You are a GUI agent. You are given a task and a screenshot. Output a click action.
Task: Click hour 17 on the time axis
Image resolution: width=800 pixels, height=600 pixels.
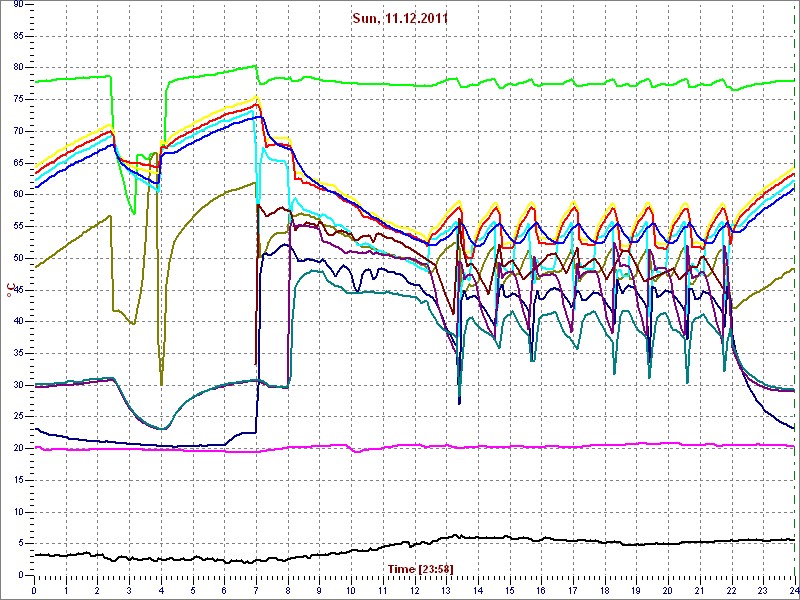pos(573,590)
